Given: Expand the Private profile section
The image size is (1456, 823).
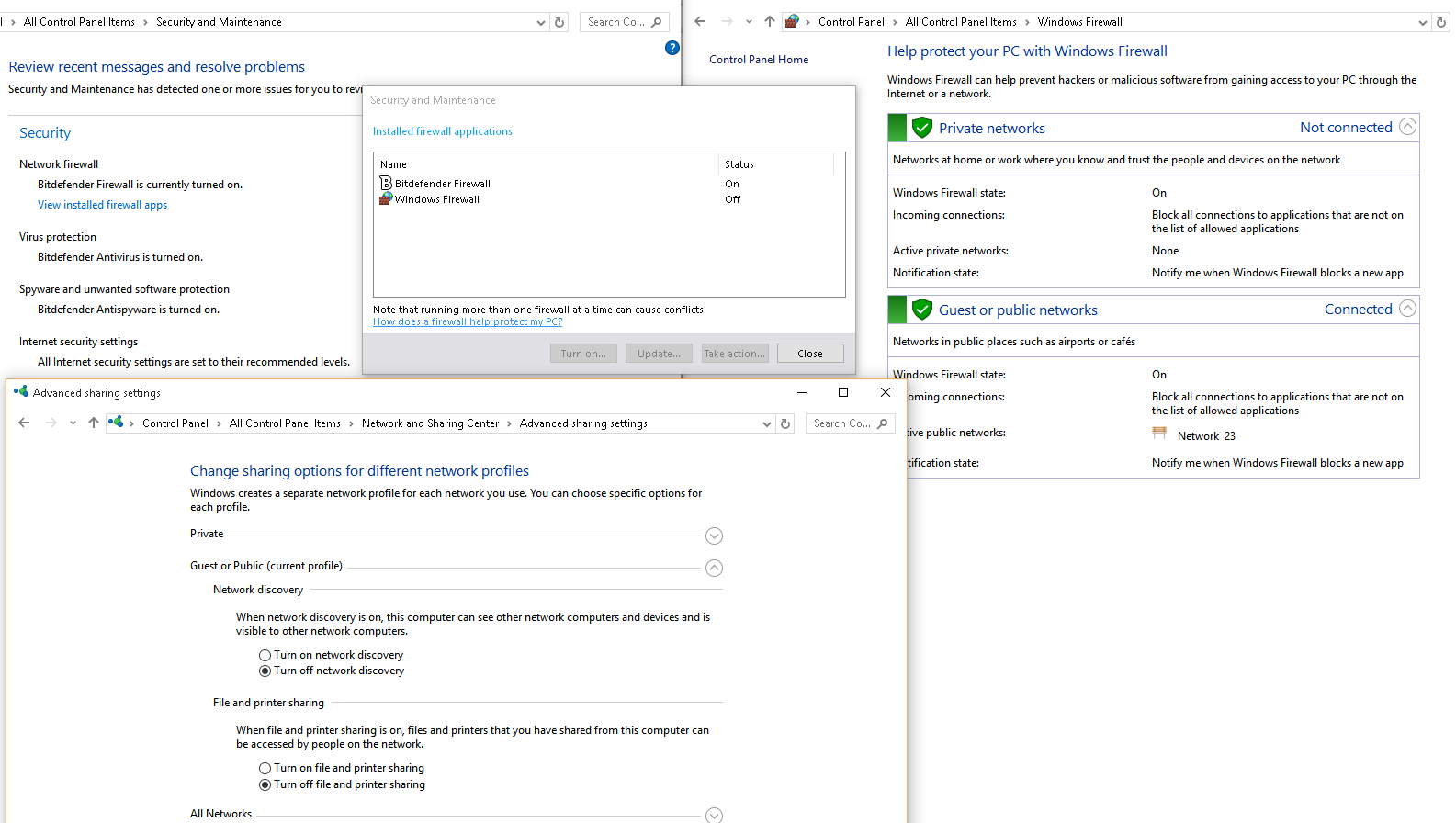Looking at the screenshot, I should [x=714, y=536].
